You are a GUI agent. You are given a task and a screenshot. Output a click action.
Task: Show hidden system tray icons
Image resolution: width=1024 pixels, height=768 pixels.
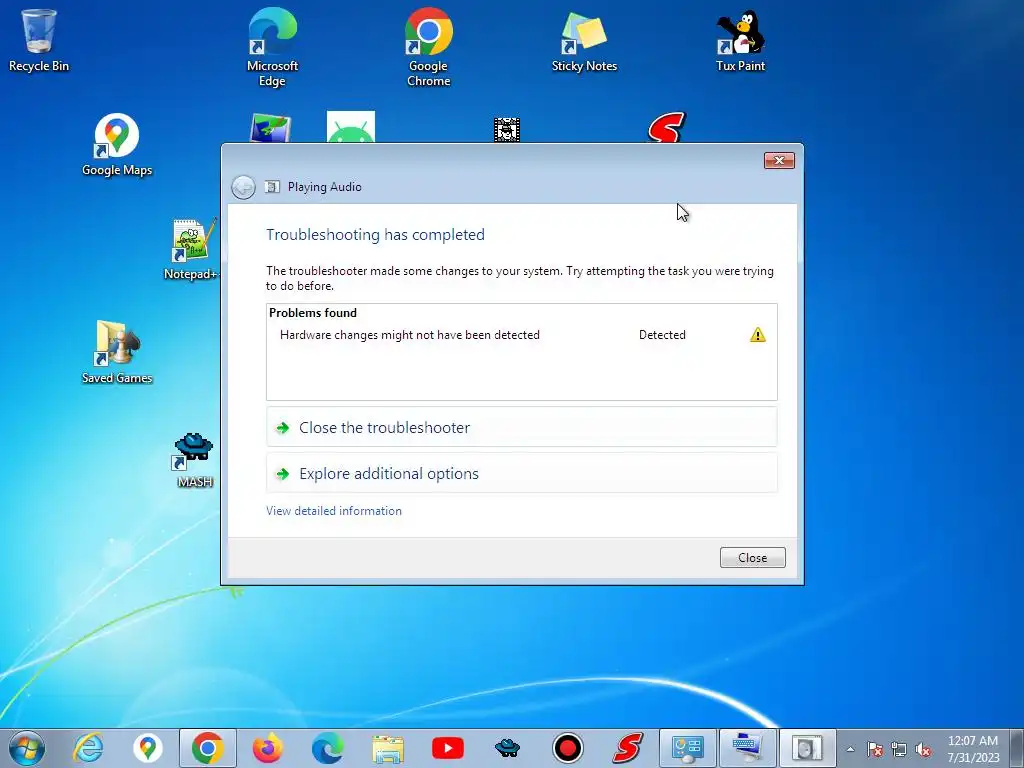pos(850,749)
